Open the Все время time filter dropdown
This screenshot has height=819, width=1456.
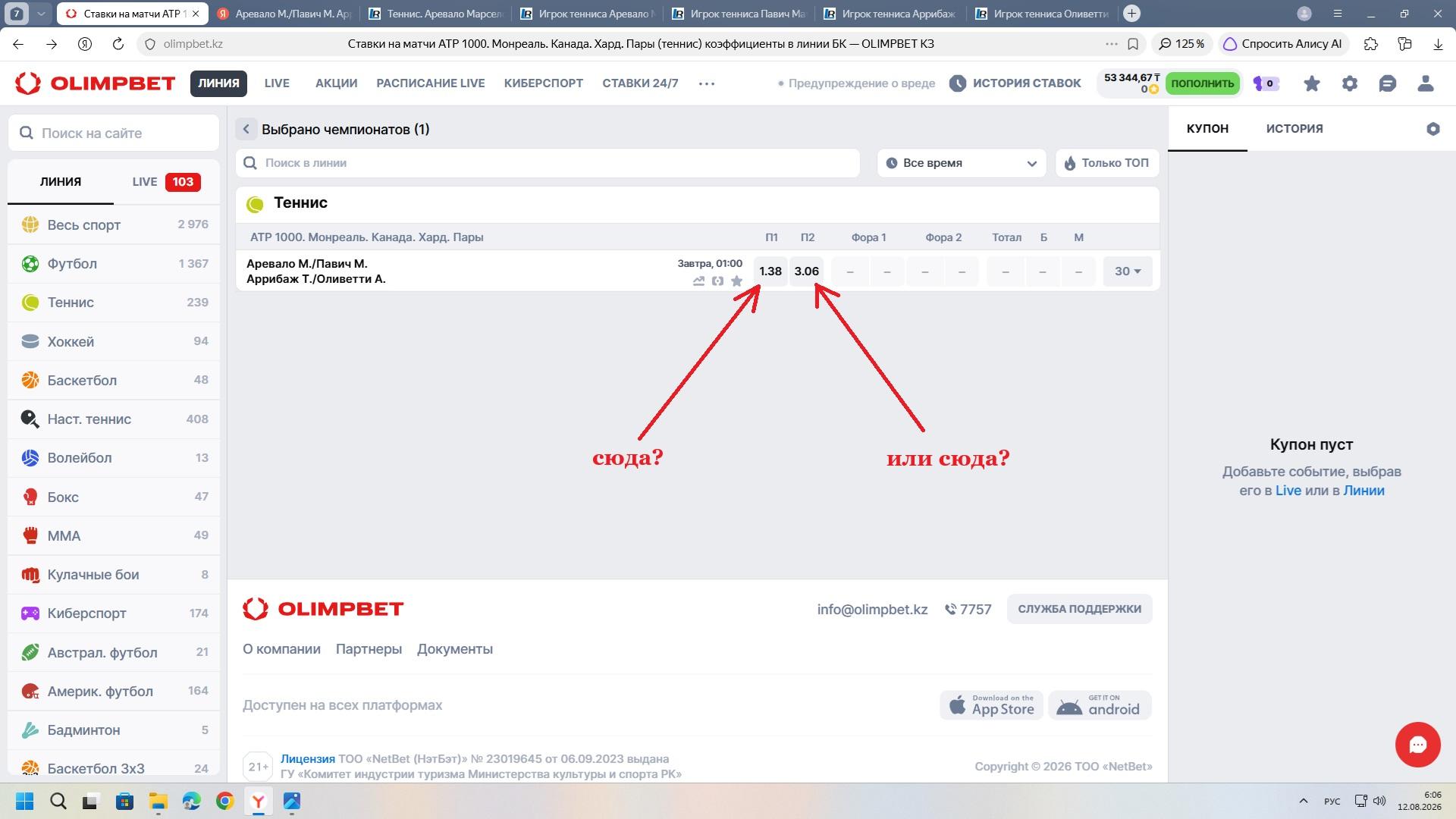pyautogui.click(x=962, y=163)
